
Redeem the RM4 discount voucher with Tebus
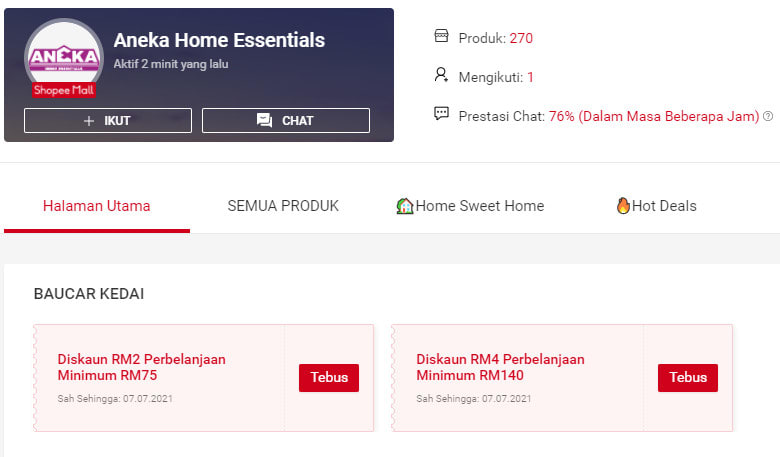click(688, 377)
